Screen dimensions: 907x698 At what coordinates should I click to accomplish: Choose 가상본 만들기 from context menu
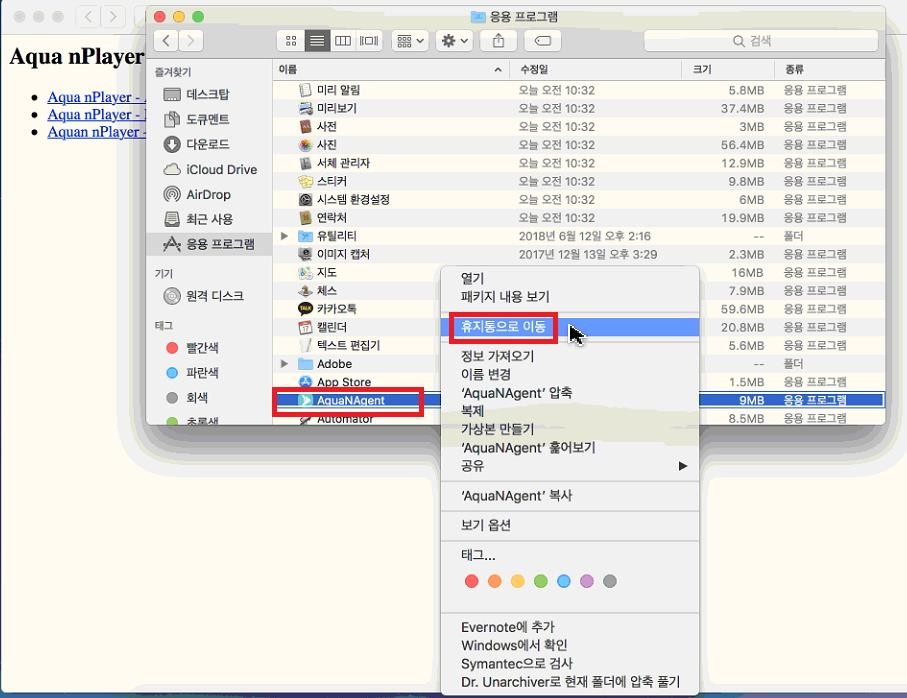coord(570,429)
